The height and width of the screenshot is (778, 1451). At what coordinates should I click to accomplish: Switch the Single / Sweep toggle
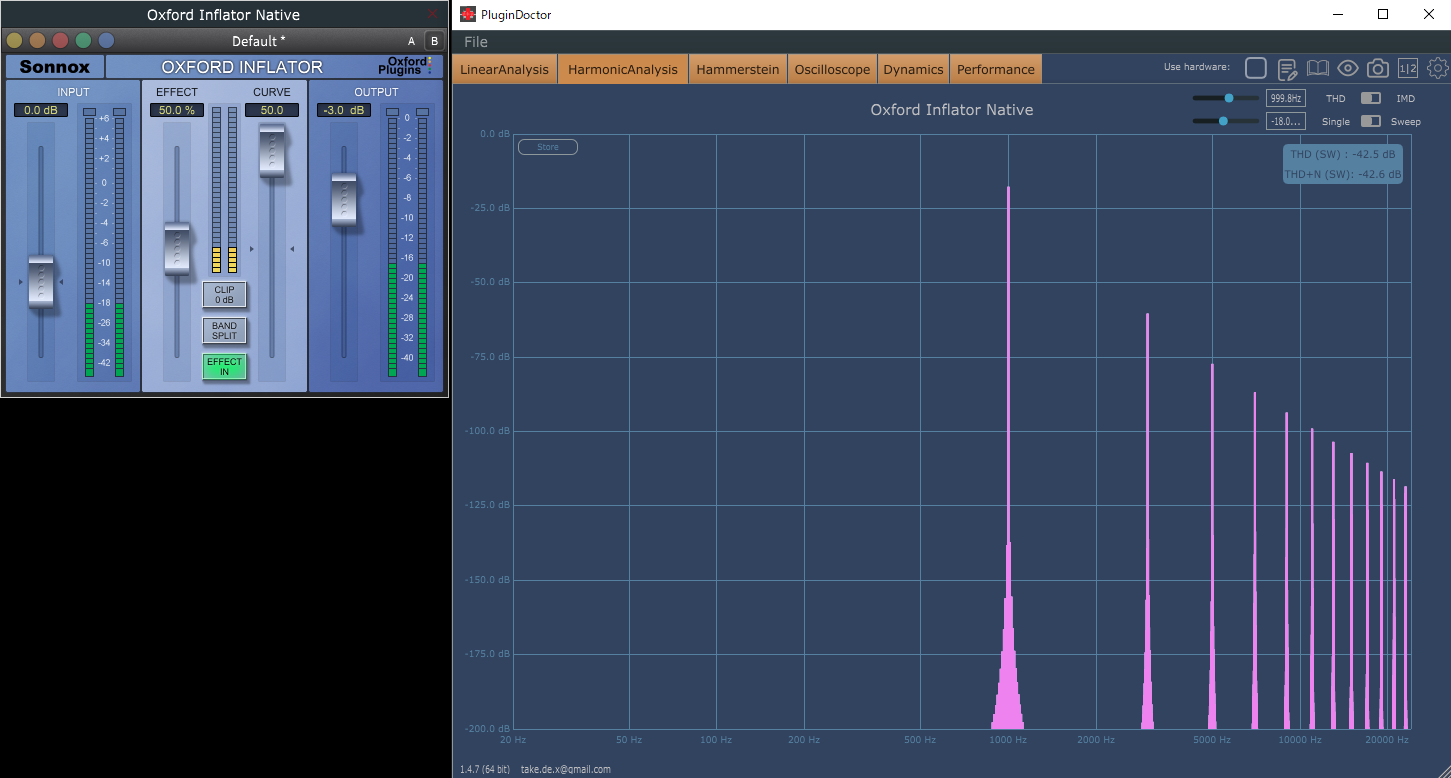(1370, 121)
